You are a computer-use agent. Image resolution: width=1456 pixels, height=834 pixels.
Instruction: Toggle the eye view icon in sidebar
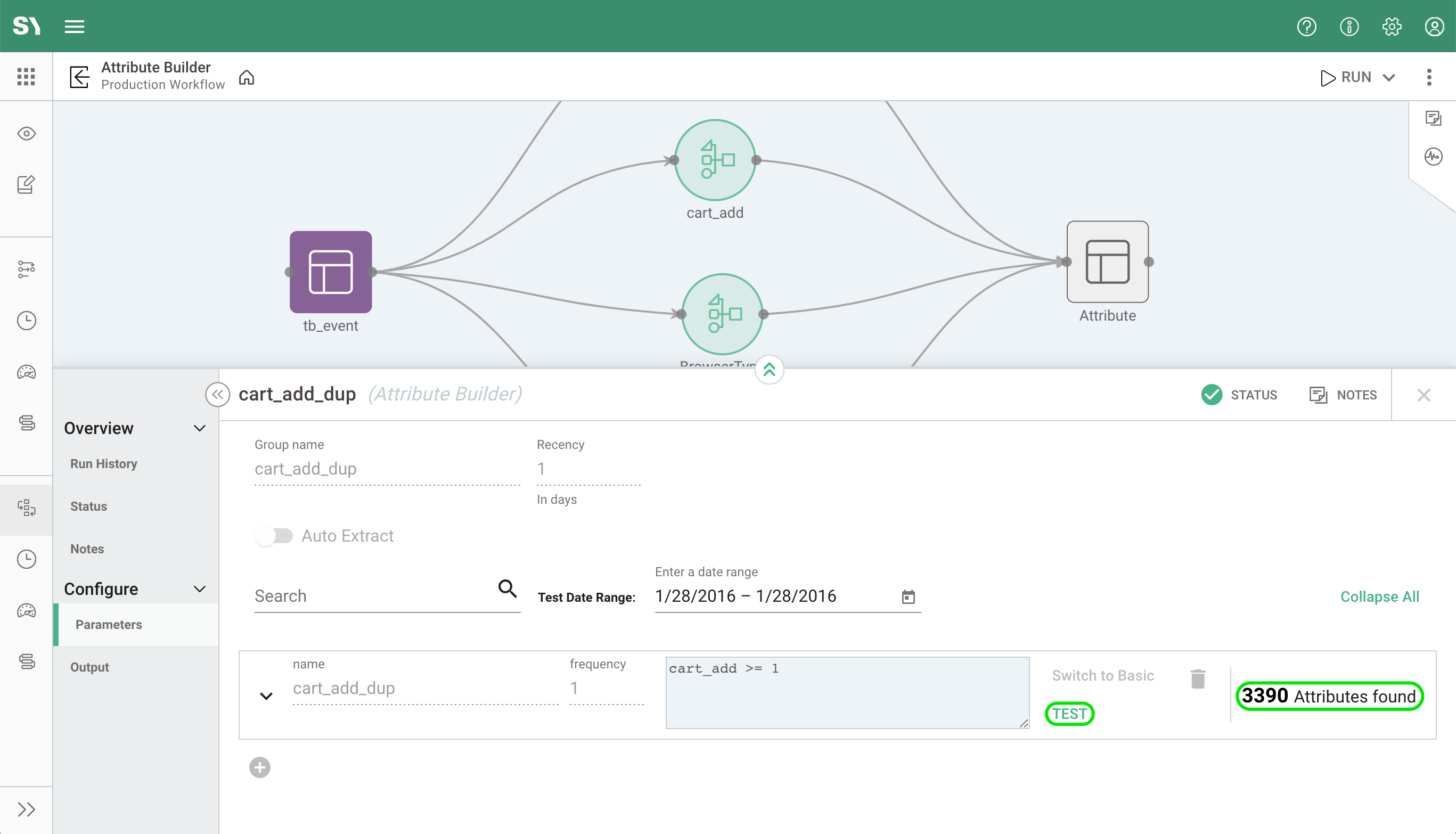click(x=26, y=134)
